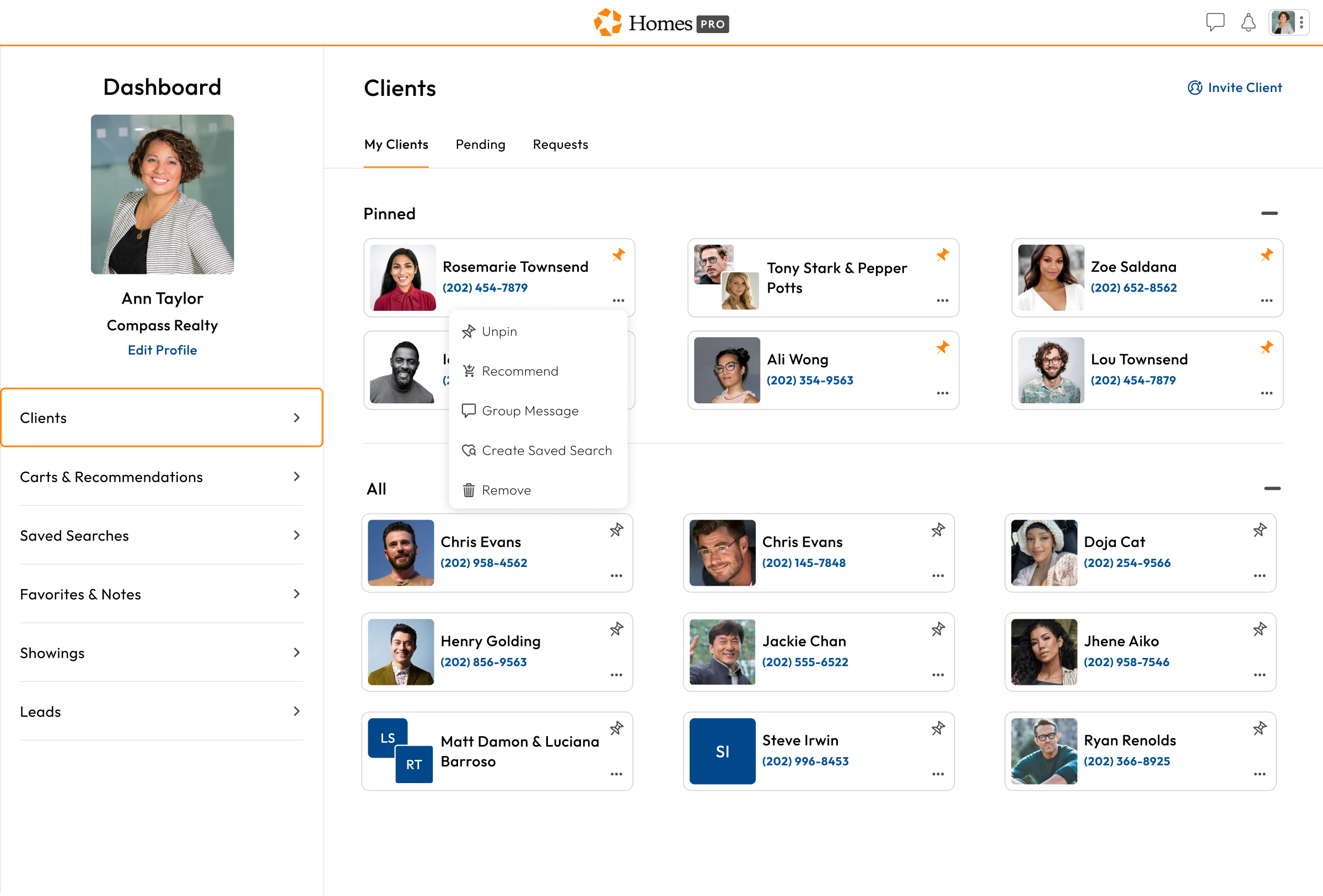1323x896 pixels.
Task: Pin the Doja Cat client card
Action: coord(1260,530)
